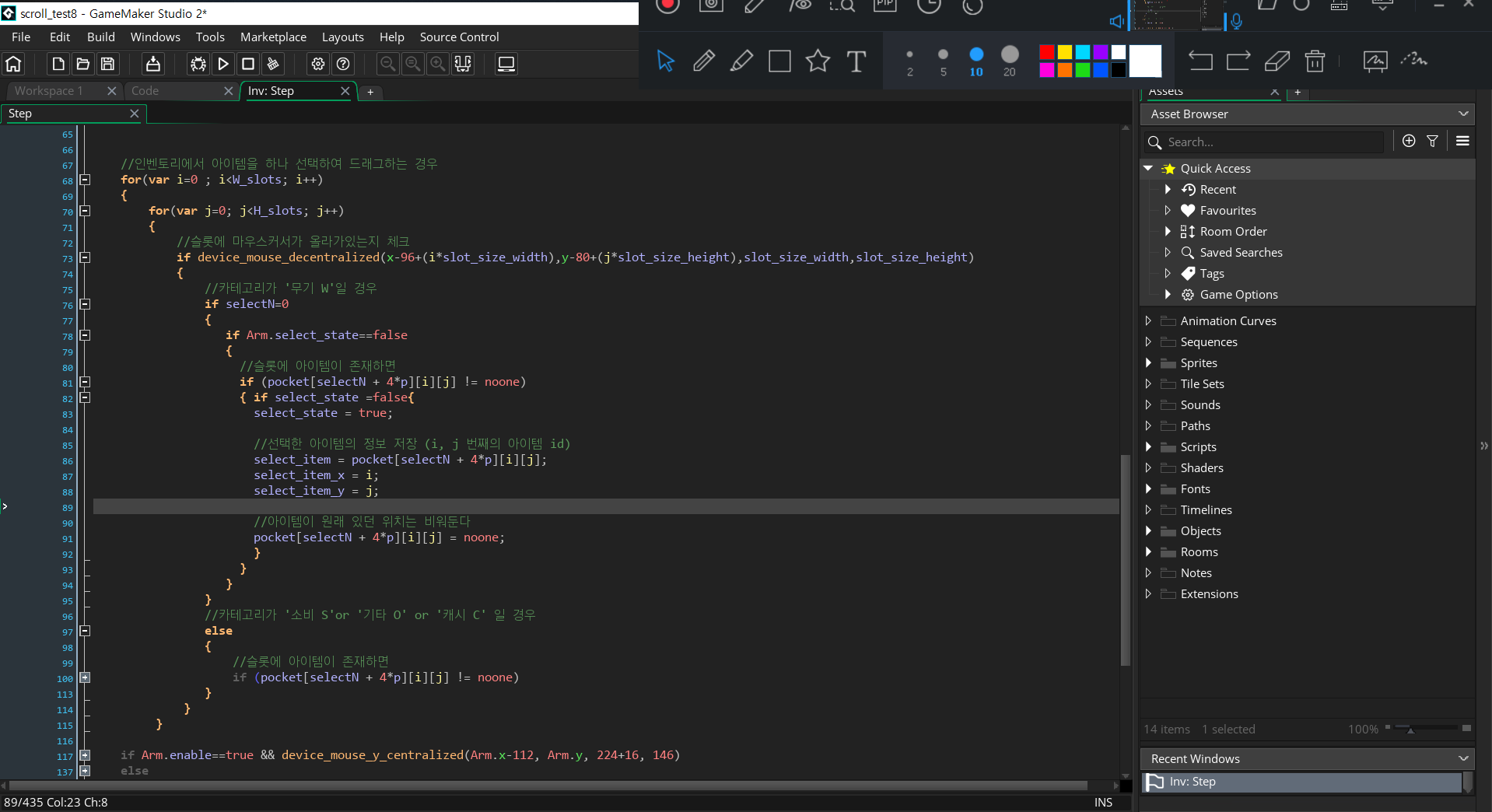The width and height of the screenshot is (1492, 812).
Task: Run the game with the play icon
Action: [x=223, y=64]
